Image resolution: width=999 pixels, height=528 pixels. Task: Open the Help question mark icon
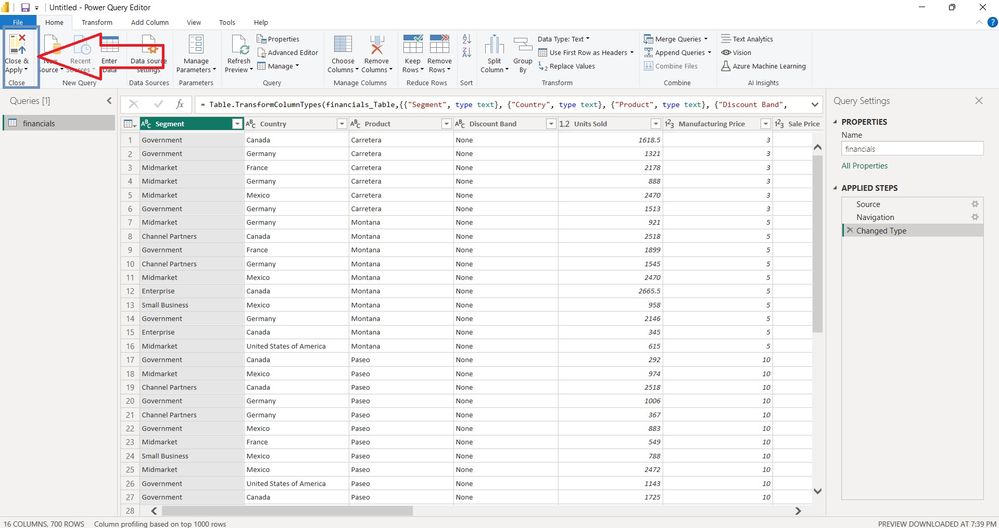pyautogui.click(x=992, y=22)
